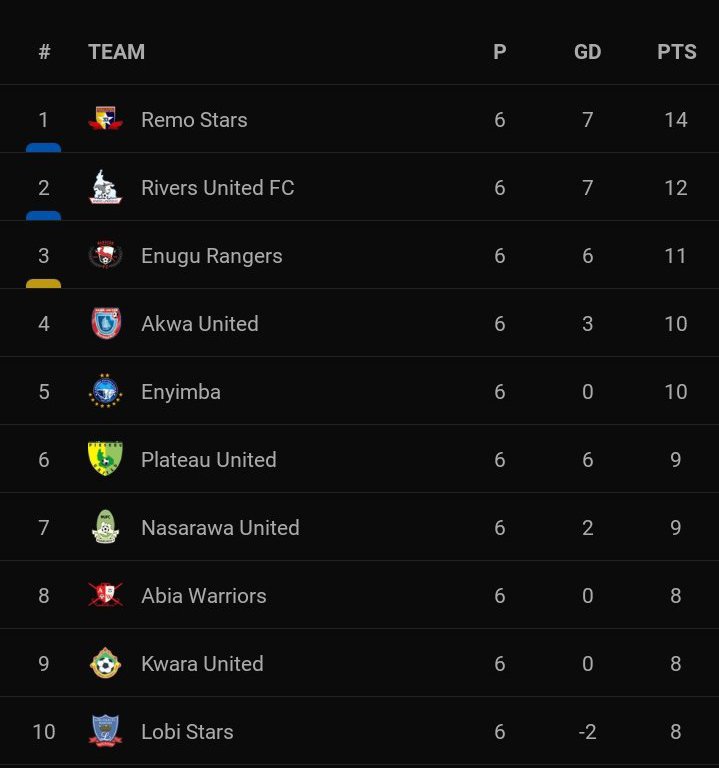Click the Kwara United crest

(105, 664)
